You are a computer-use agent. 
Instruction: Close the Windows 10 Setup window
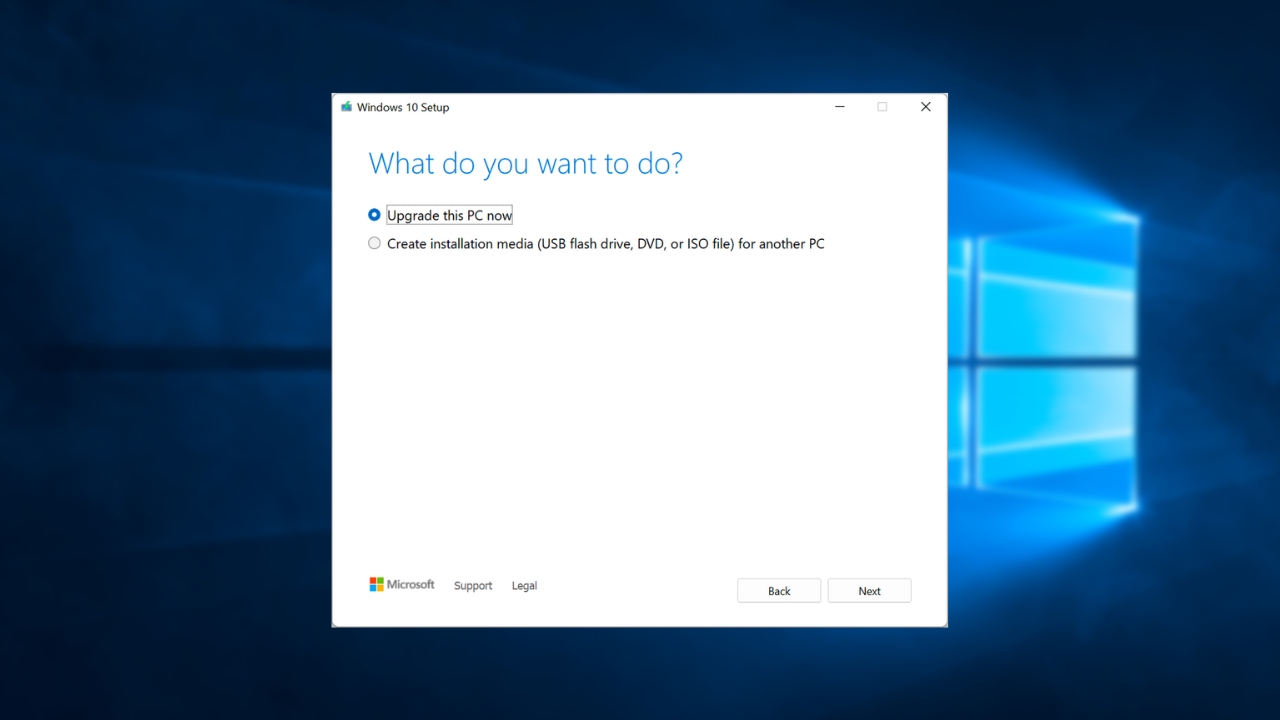coord(925,107)
